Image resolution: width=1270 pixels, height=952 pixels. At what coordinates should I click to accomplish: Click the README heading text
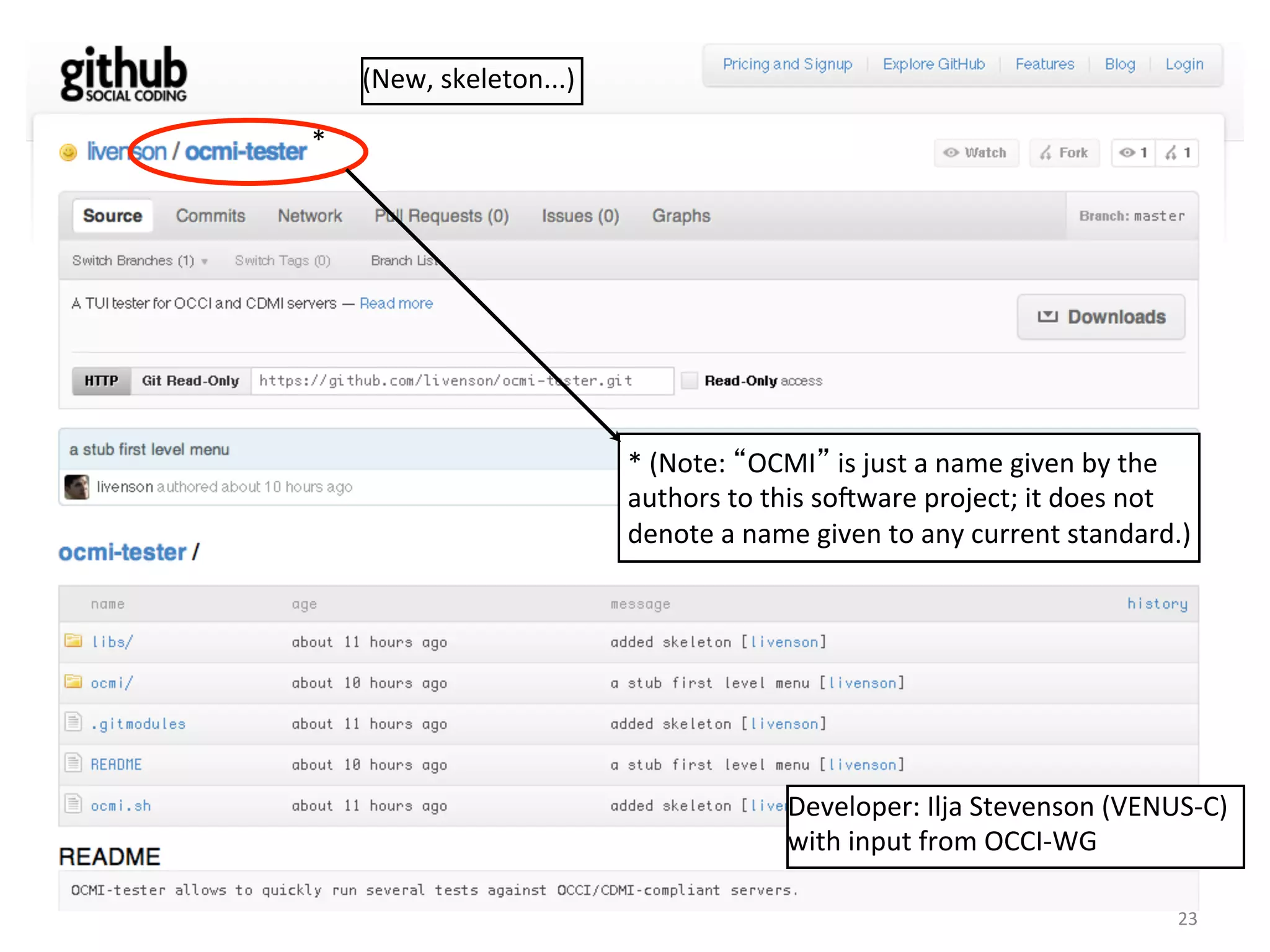(110, 857)
